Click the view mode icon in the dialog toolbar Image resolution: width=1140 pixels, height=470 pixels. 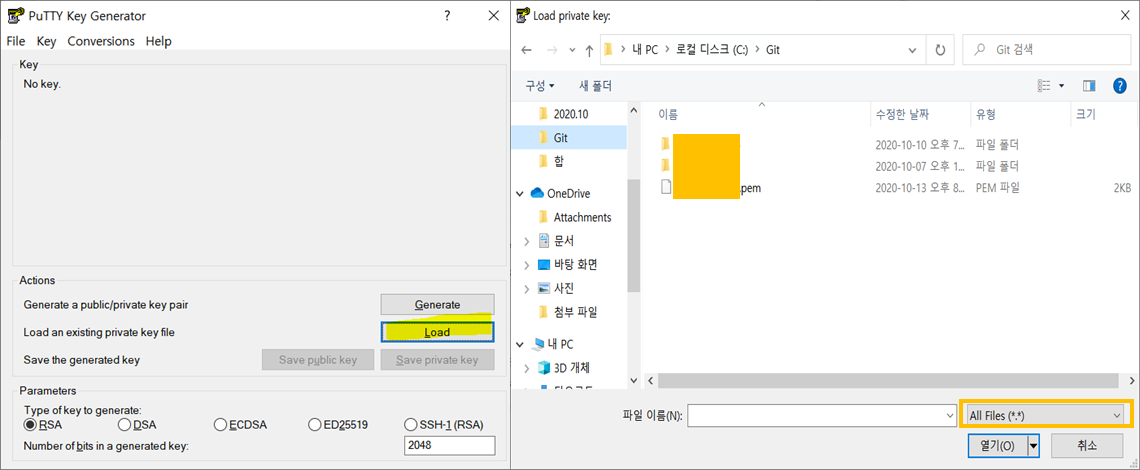pyautogui.click(x=1044, y=86)
